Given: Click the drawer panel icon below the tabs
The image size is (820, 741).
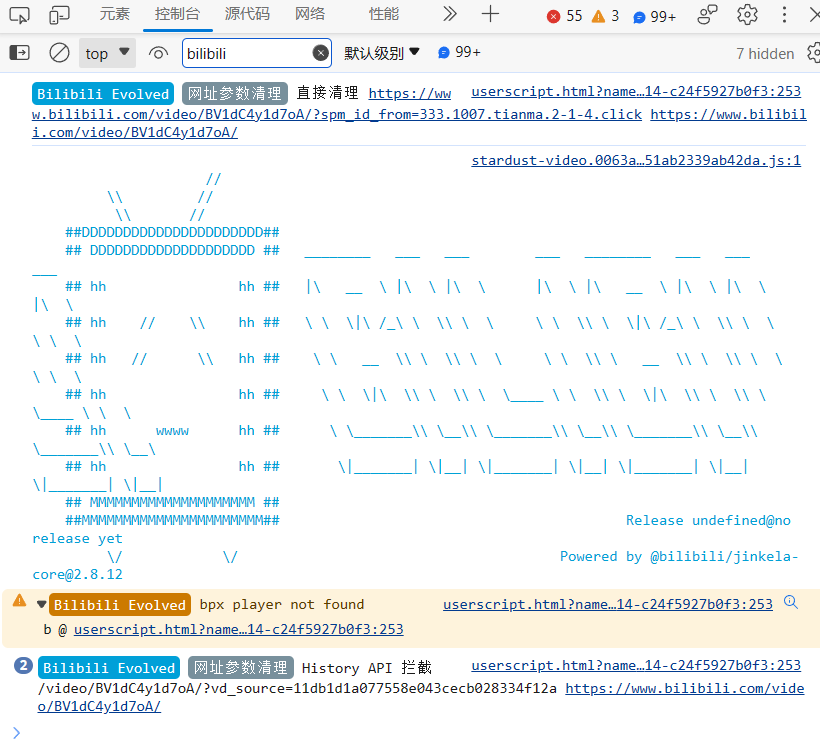Looking at the screenshot, I should click(x=18, y=53).
